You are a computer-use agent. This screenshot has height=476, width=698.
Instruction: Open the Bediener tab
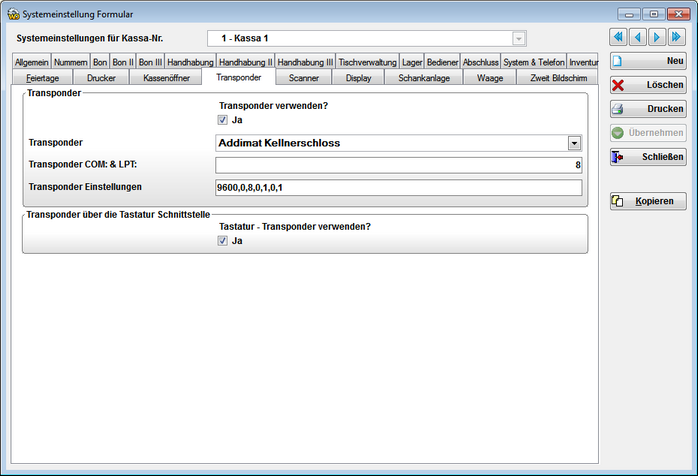(x=442, y=62)
